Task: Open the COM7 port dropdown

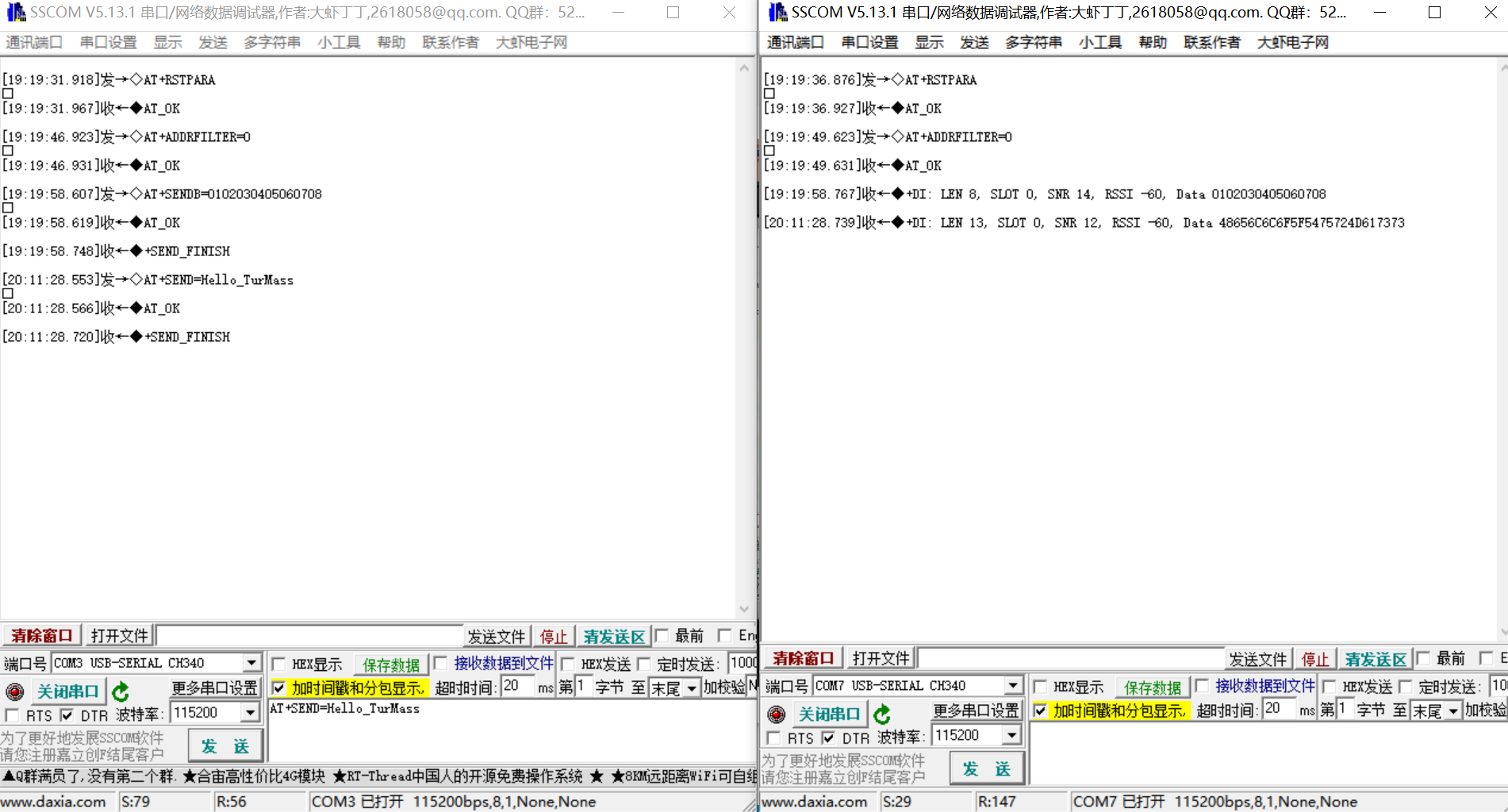Action: (x=1013, y=686)
